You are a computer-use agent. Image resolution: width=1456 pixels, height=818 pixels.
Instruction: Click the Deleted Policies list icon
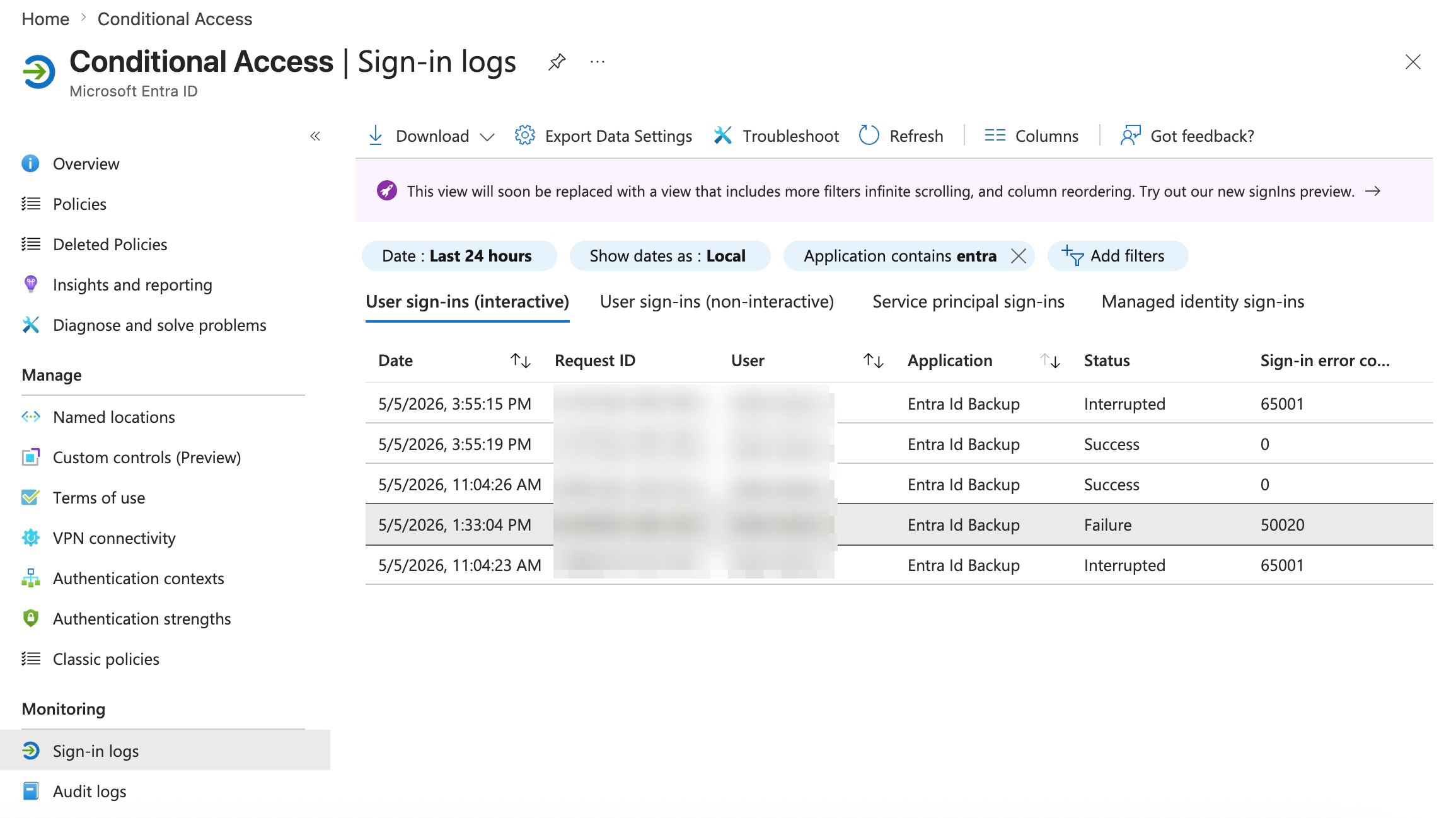pos(31,244)
